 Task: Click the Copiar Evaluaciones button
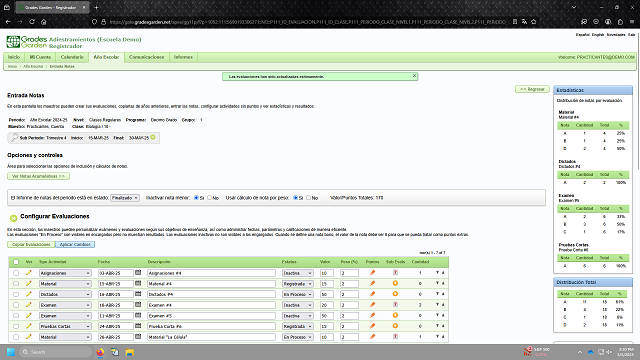31,244
